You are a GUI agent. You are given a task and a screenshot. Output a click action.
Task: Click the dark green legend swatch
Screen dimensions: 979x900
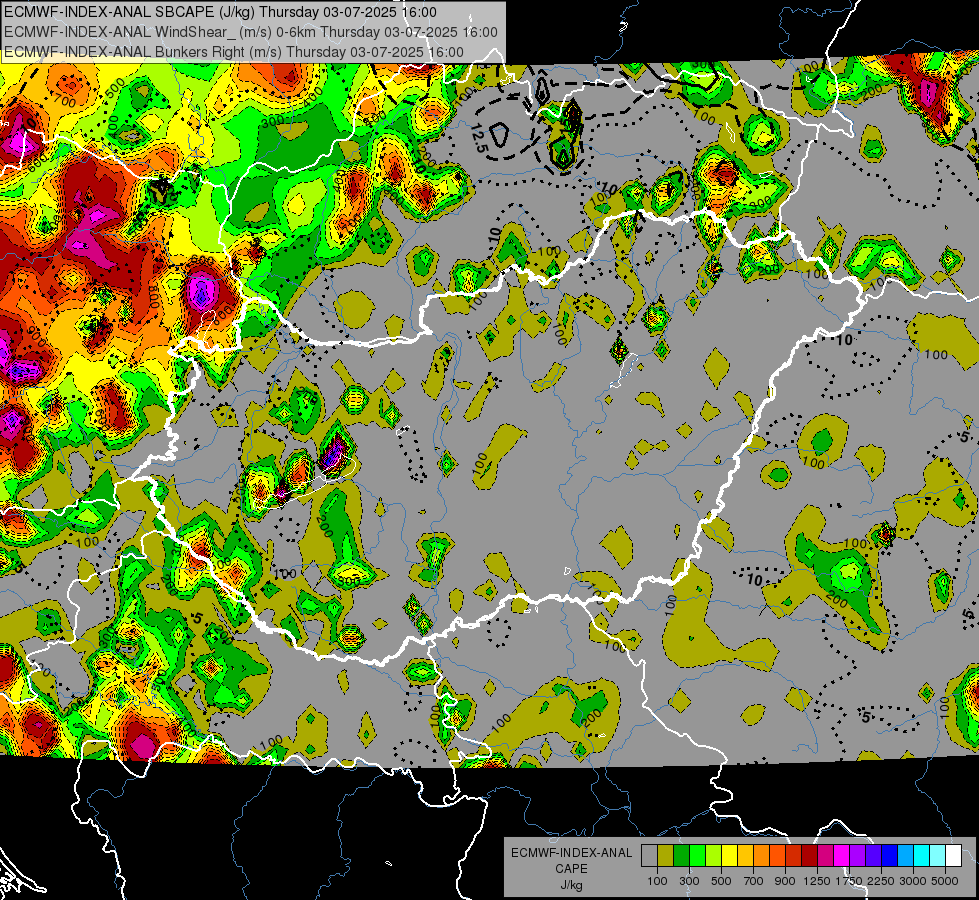pos(681,855)
